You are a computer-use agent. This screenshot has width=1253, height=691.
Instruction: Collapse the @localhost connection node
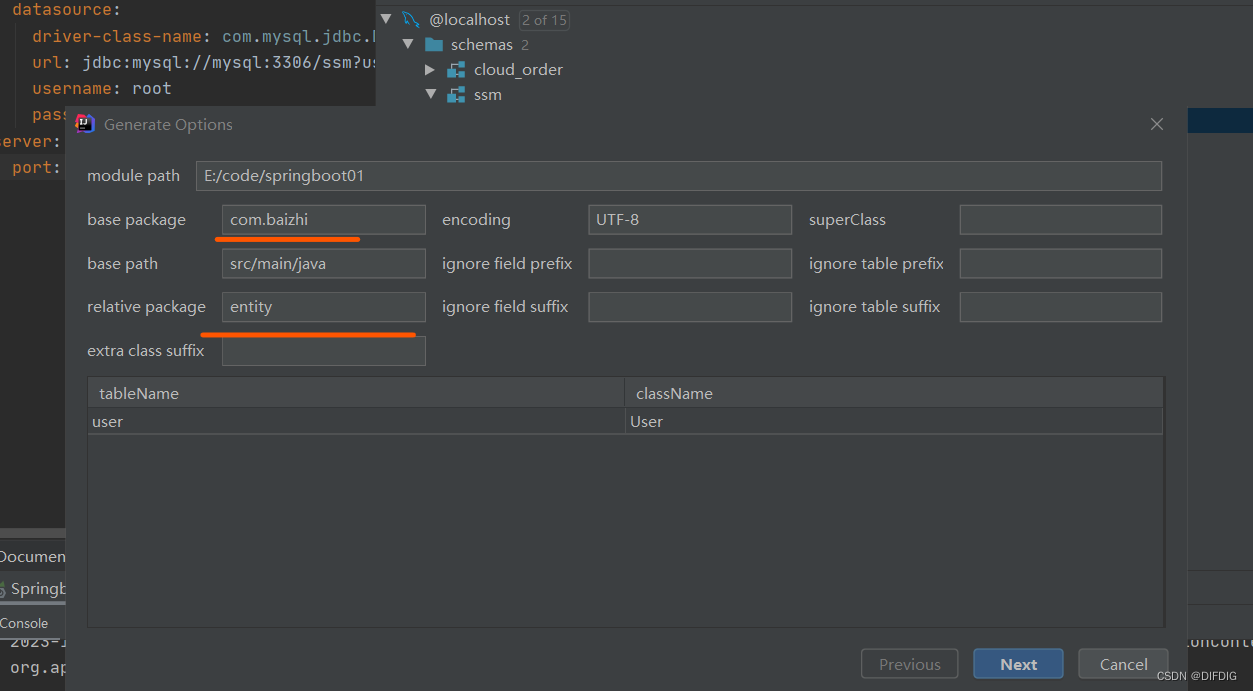386,19
